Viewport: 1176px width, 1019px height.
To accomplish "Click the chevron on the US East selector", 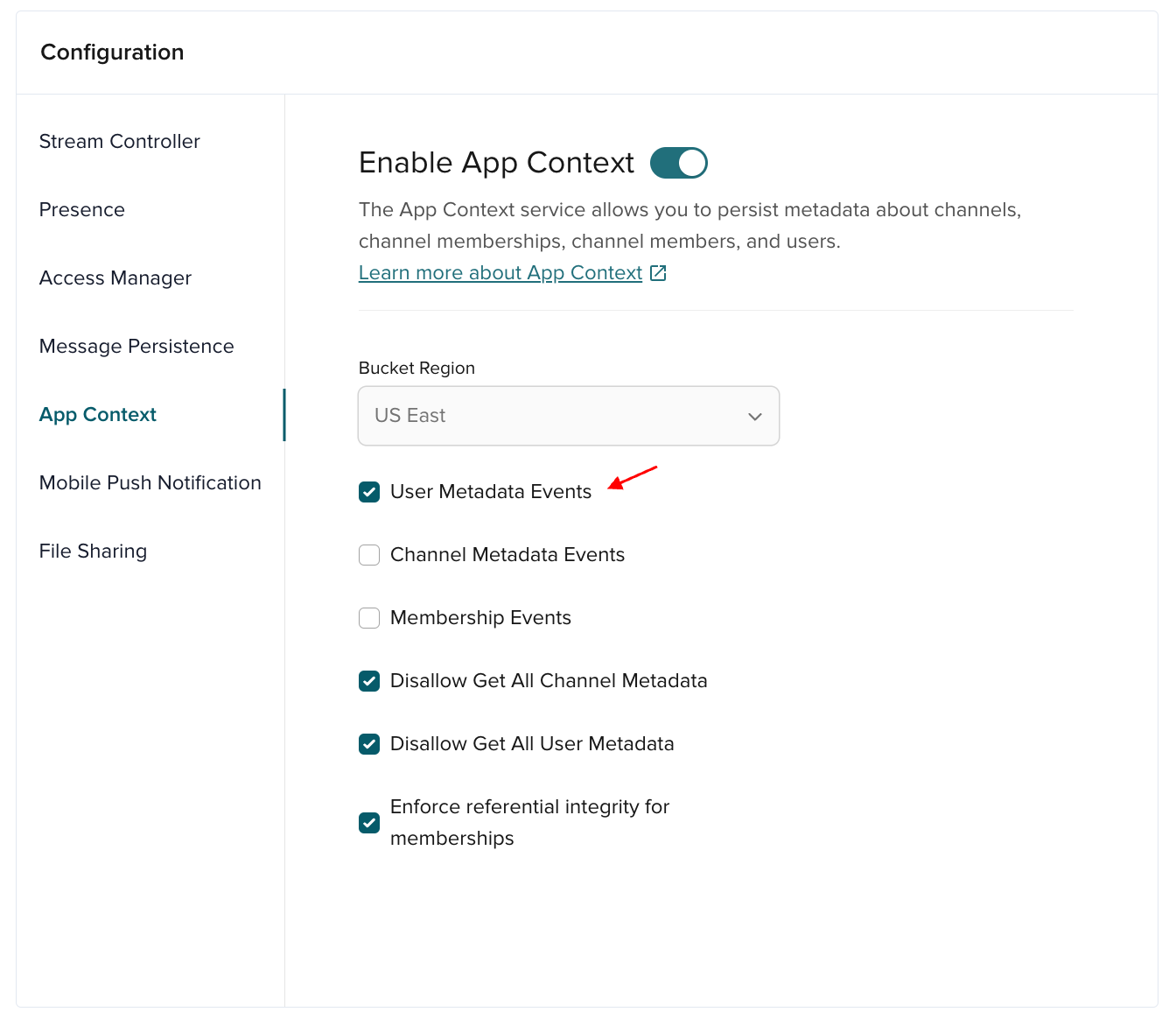I will pyautogui.click(x=754, y=416).
